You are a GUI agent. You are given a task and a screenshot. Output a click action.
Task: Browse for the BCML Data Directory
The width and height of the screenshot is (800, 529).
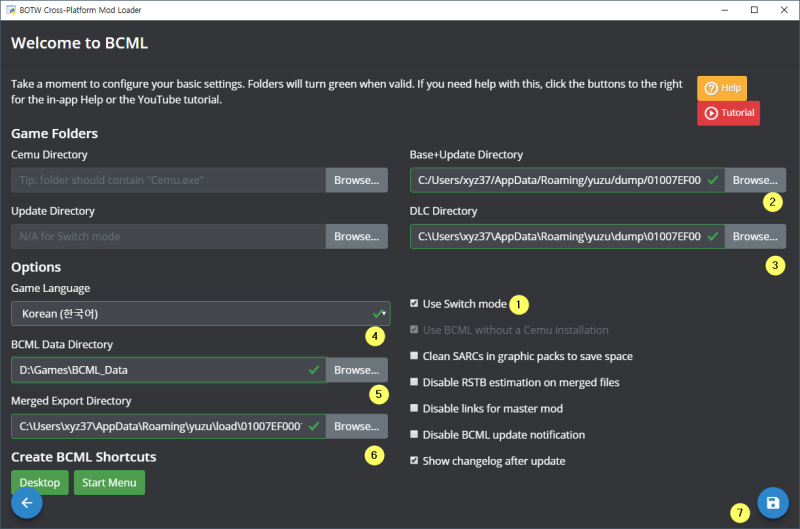356,370
